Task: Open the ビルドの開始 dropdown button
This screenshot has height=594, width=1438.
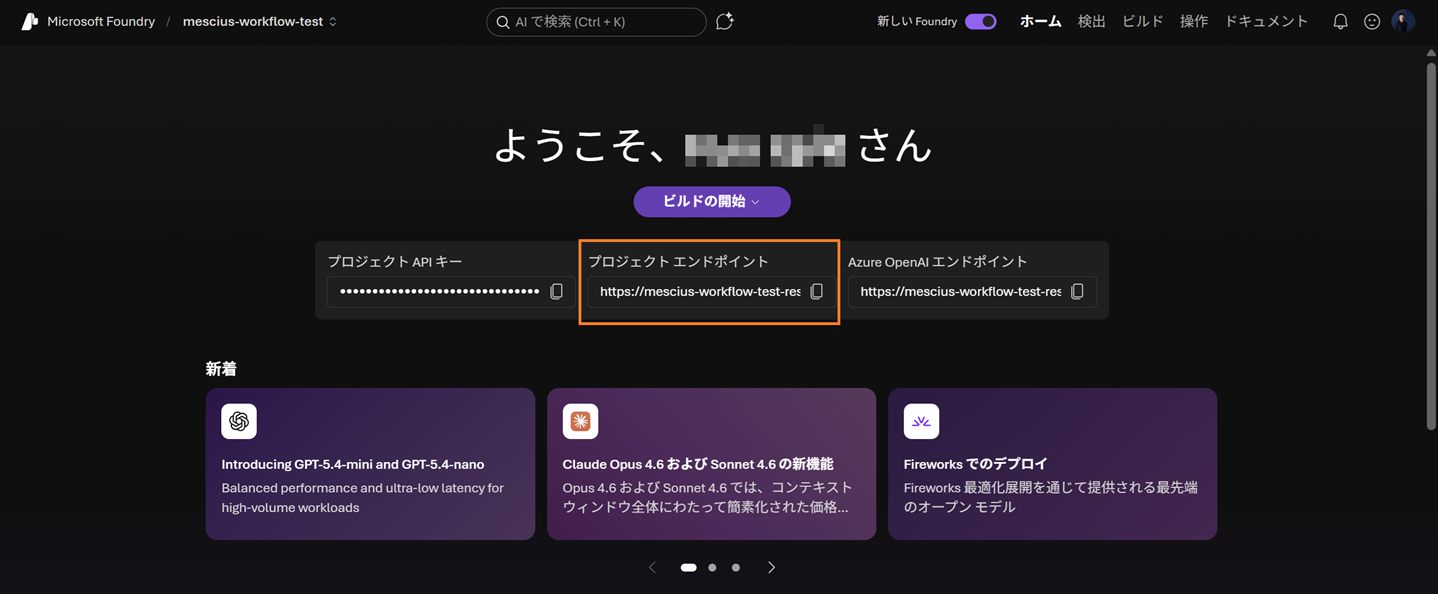Action: pos(712,202)
